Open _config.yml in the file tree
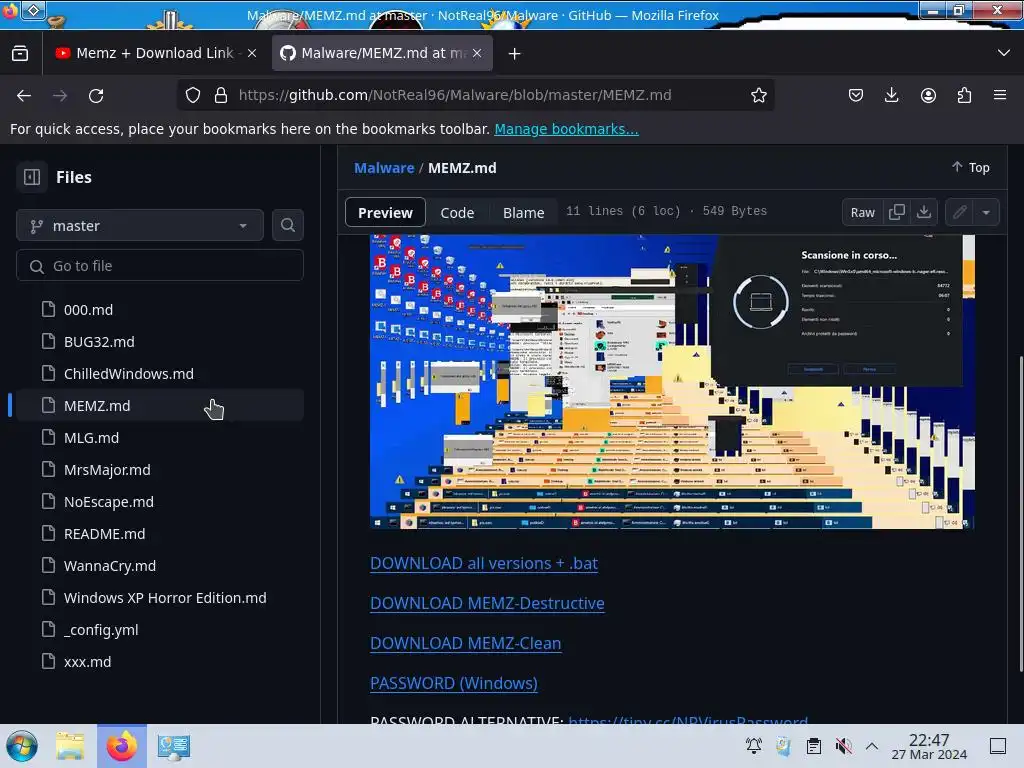 (x=160, y=629)
